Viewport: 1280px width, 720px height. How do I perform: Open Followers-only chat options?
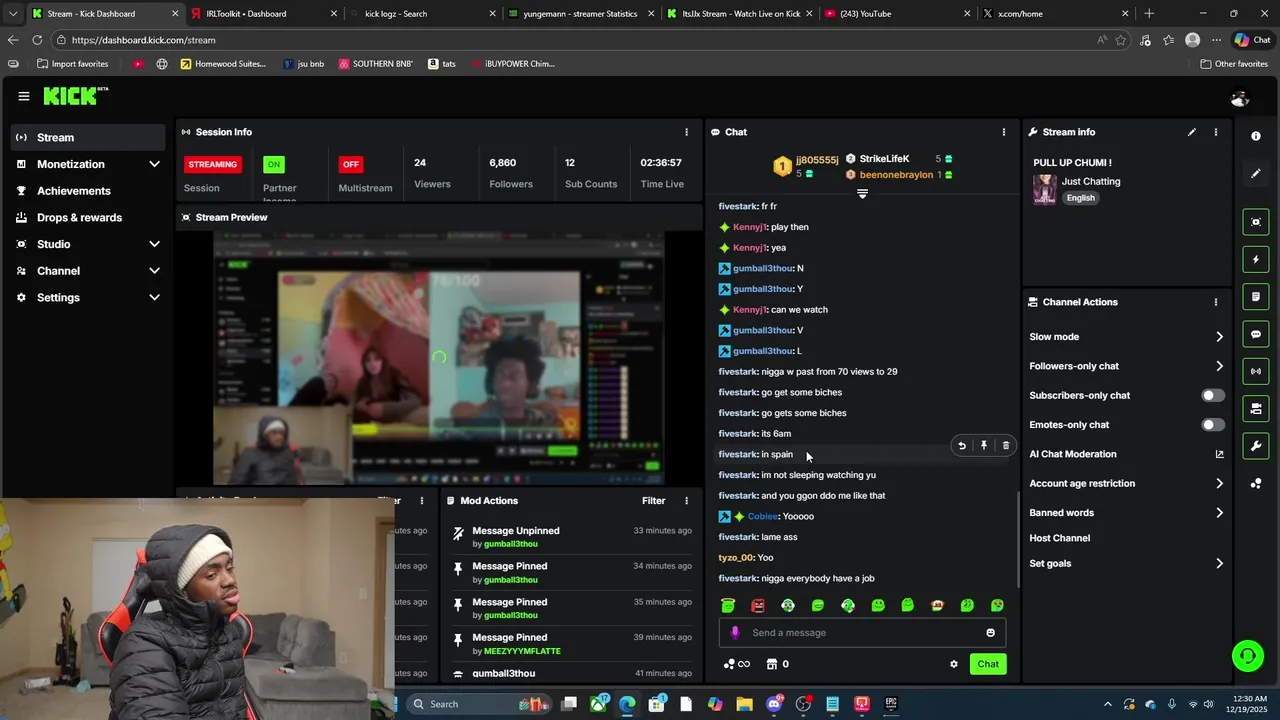tap(1126, 366)
